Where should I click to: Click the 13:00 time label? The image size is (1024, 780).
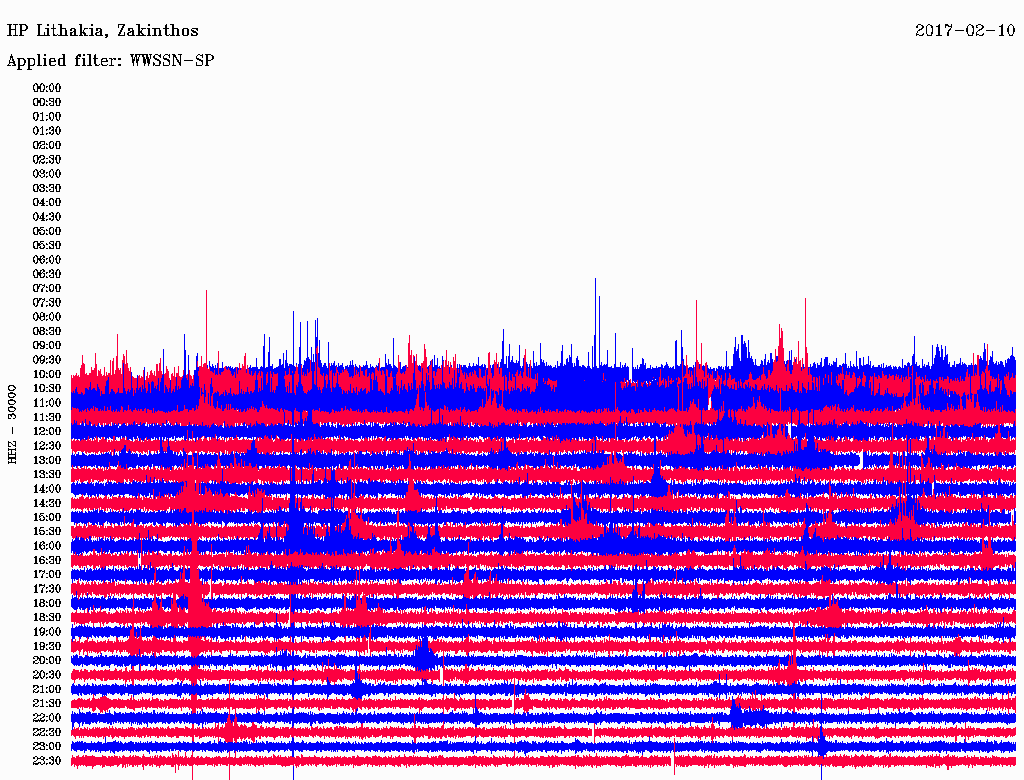point(47,461)
